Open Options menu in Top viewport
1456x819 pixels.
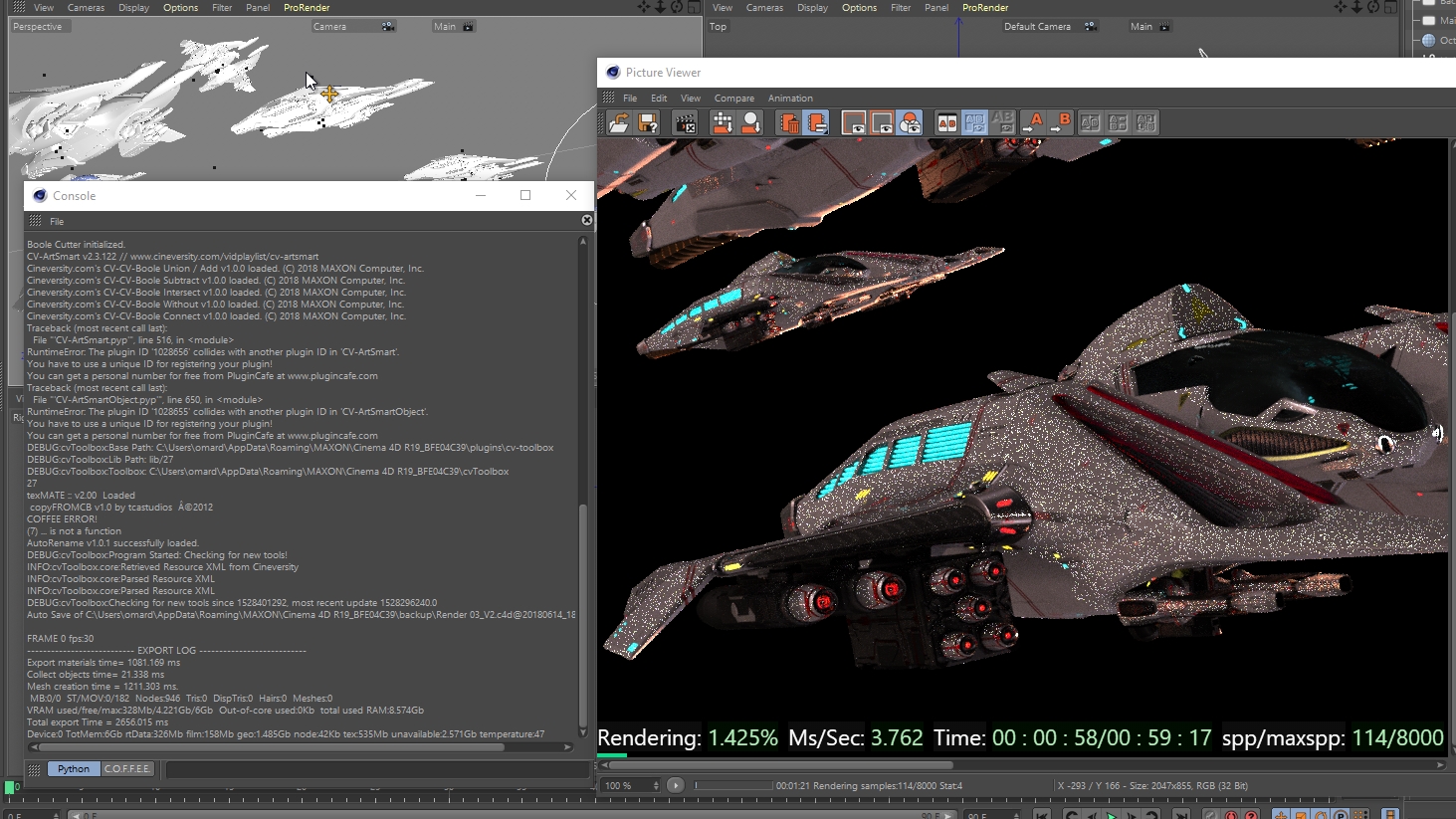(859, 8)
